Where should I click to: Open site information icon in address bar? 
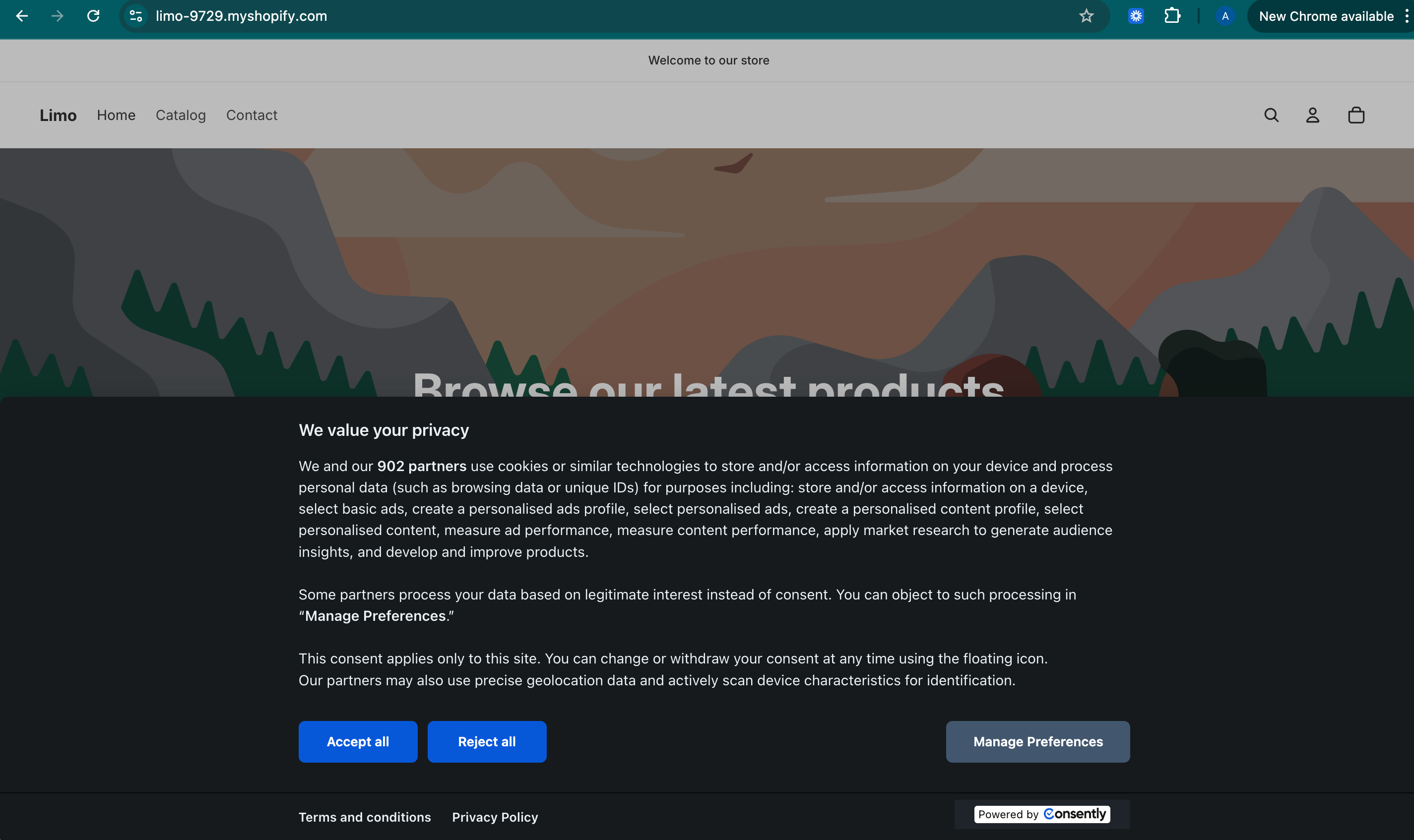(x=136, y=16)
